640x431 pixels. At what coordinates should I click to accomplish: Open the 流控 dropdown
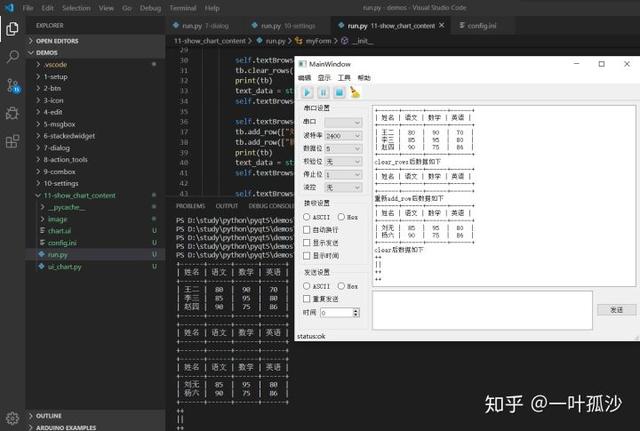[x=343, y=188]
